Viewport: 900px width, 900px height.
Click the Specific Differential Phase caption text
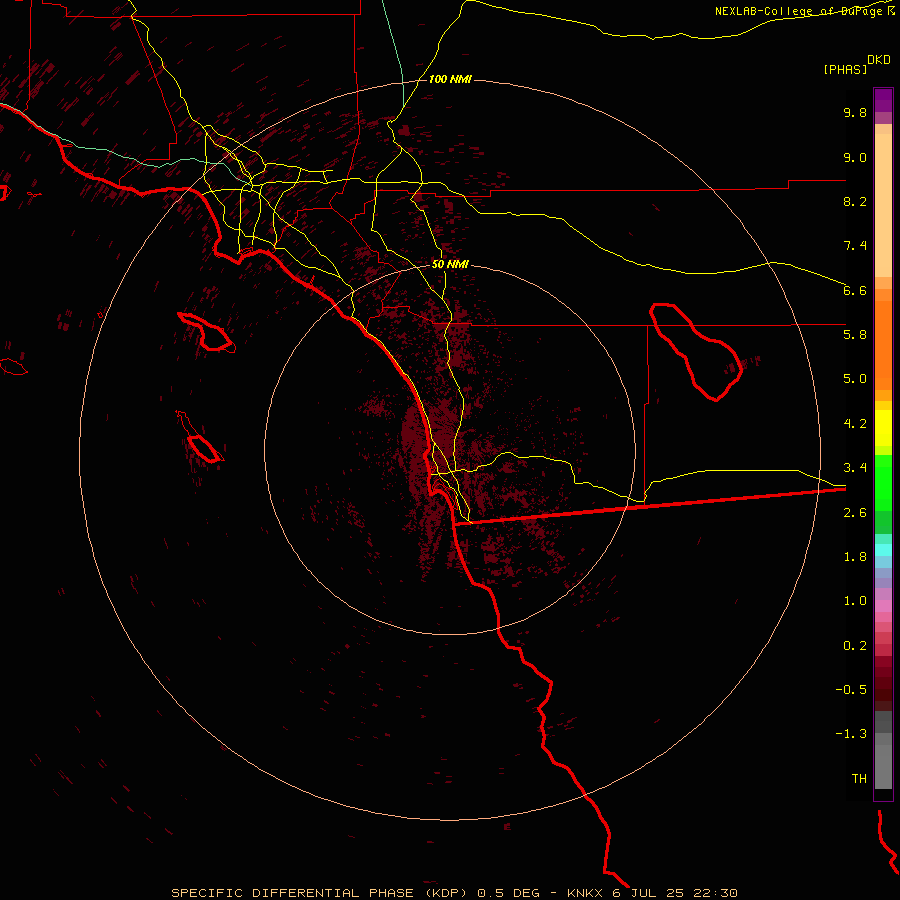tap(455, 893)
